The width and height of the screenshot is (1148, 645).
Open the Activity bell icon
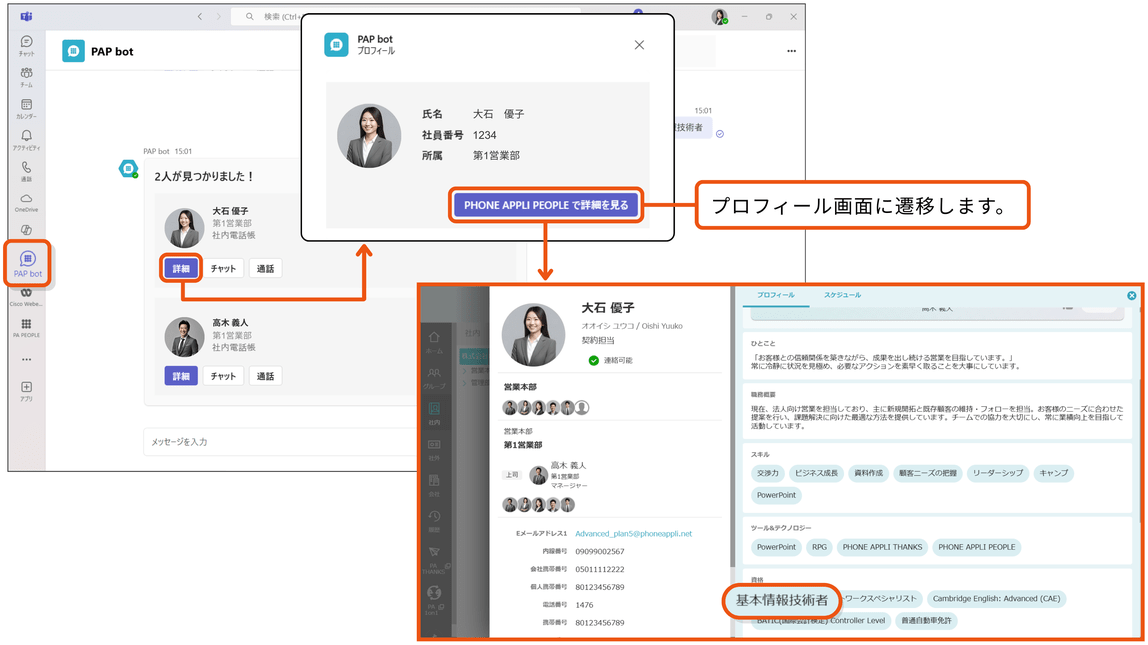coord(26,140)
